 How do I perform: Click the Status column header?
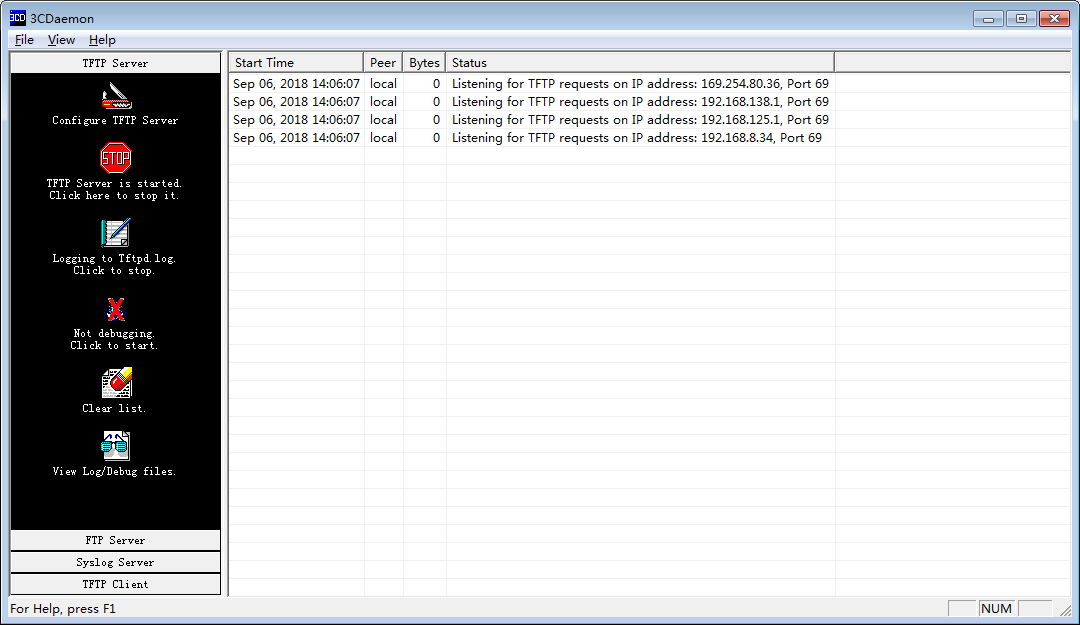(x=640, y=63)
